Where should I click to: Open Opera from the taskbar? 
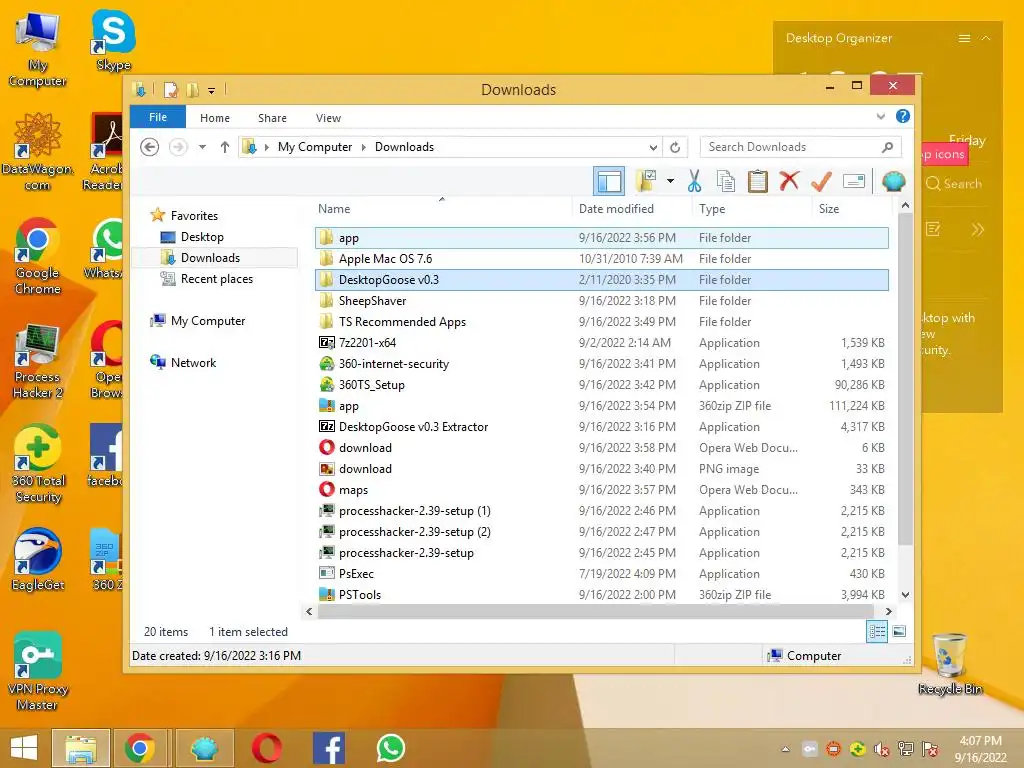[267, 748]
